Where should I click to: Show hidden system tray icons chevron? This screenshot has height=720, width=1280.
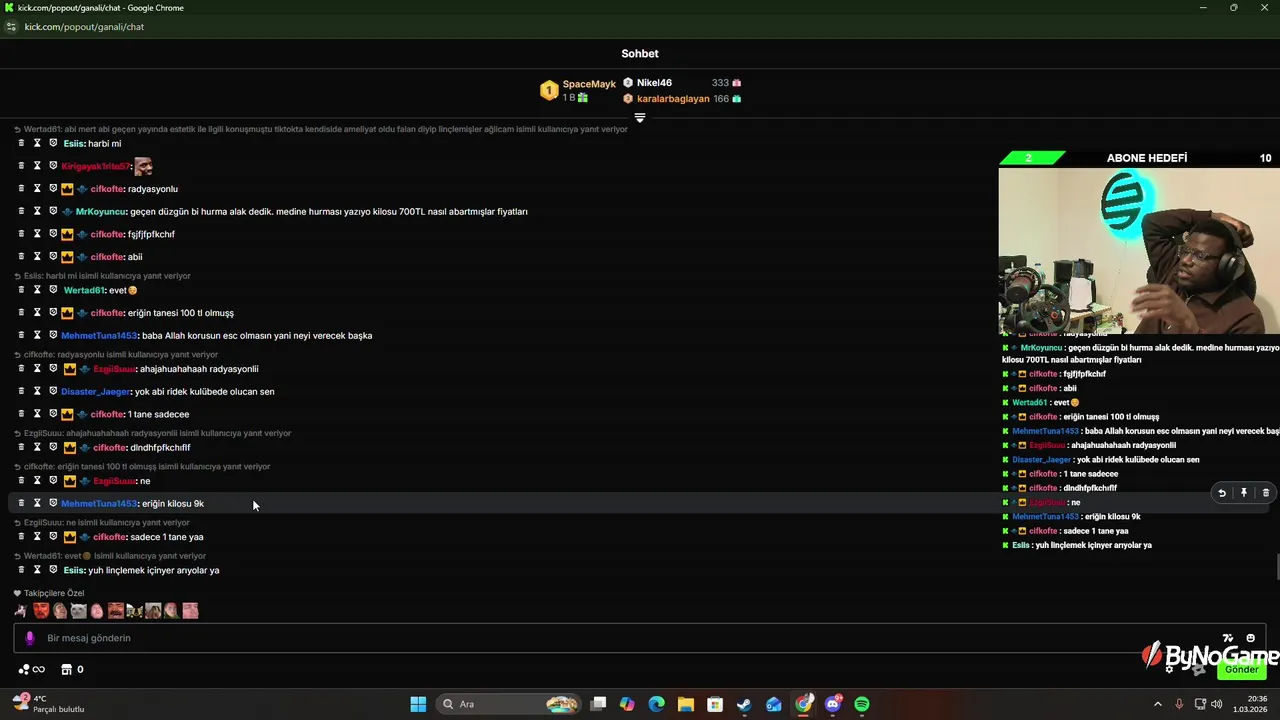pos(1158,704)
